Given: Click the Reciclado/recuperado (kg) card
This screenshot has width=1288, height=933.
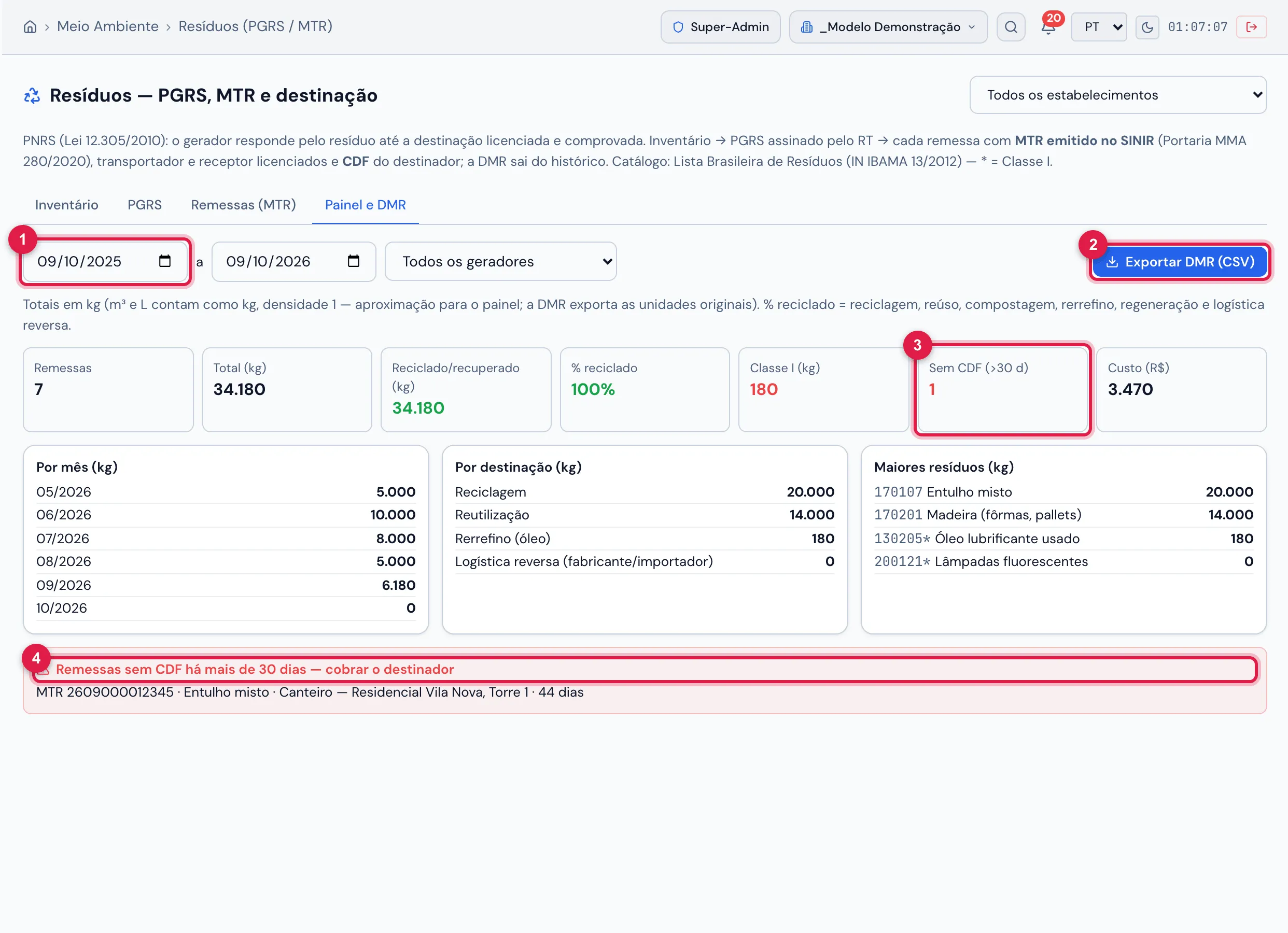Looking at the screenshot, I should [x=466, y=390].
